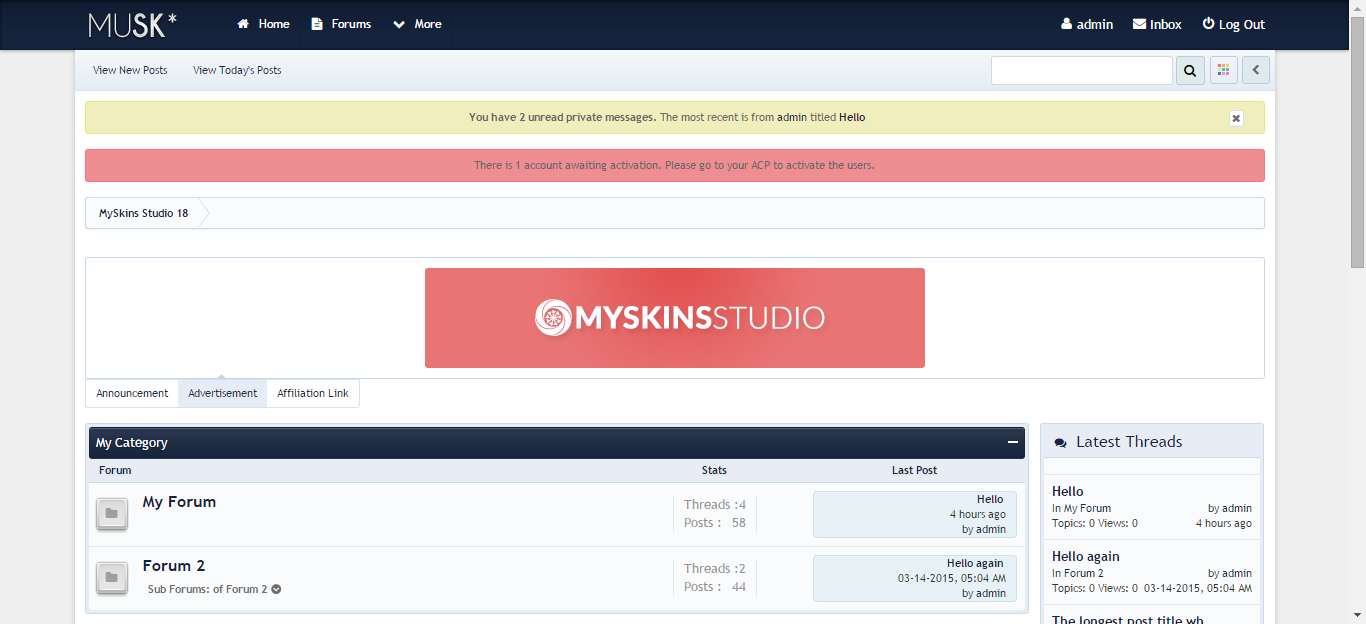
Task: Click the MySkinsStudio banner image
Action: pos(675,318)
